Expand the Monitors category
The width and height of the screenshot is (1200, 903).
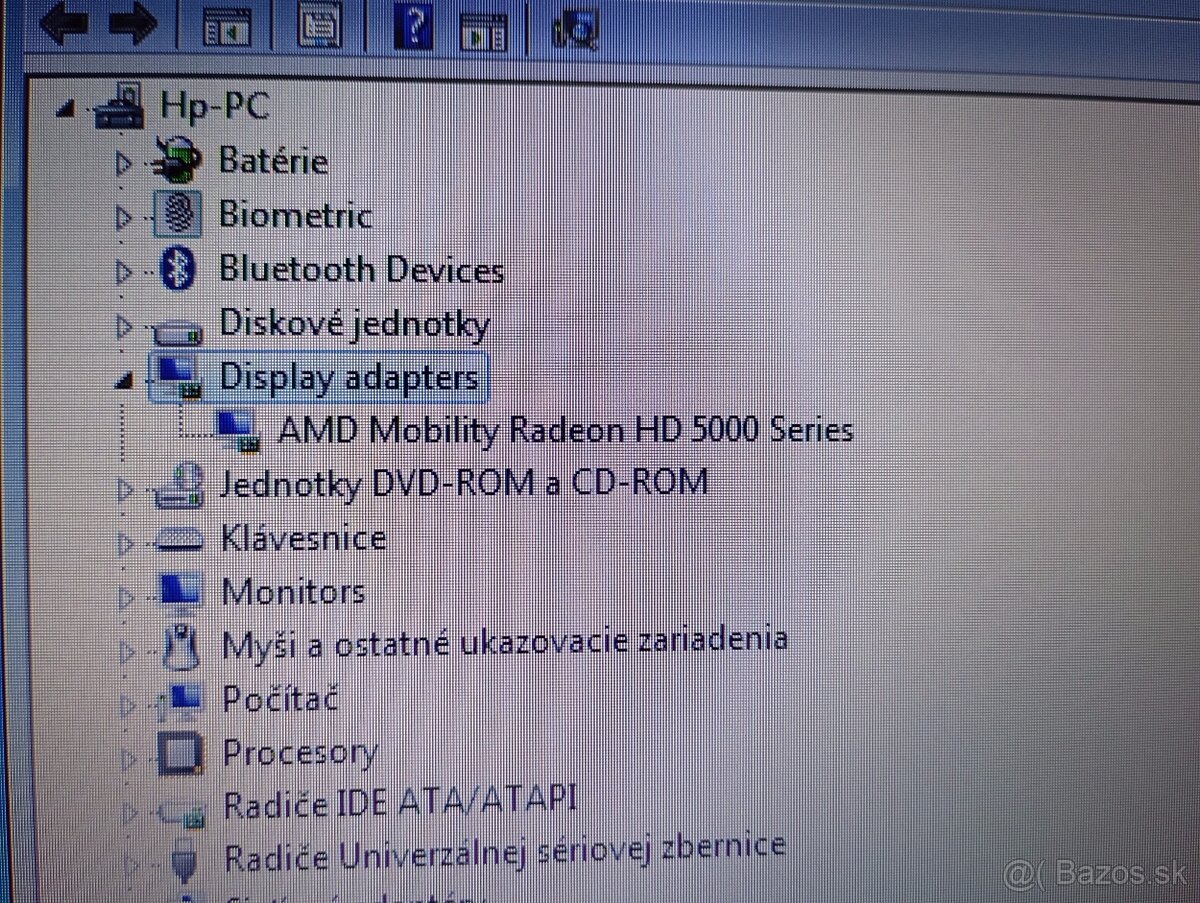pyautogui.click(x=125, y=597)
